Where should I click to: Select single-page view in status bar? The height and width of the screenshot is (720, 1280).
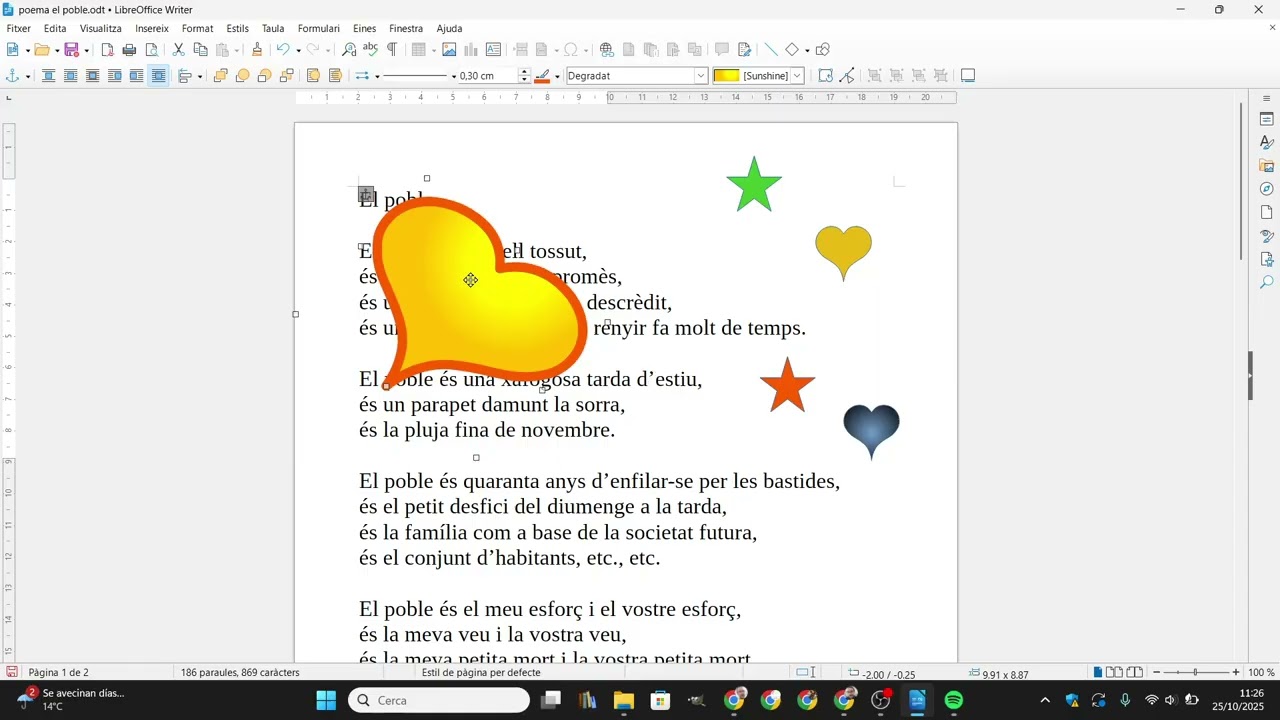coord(1098,673)
